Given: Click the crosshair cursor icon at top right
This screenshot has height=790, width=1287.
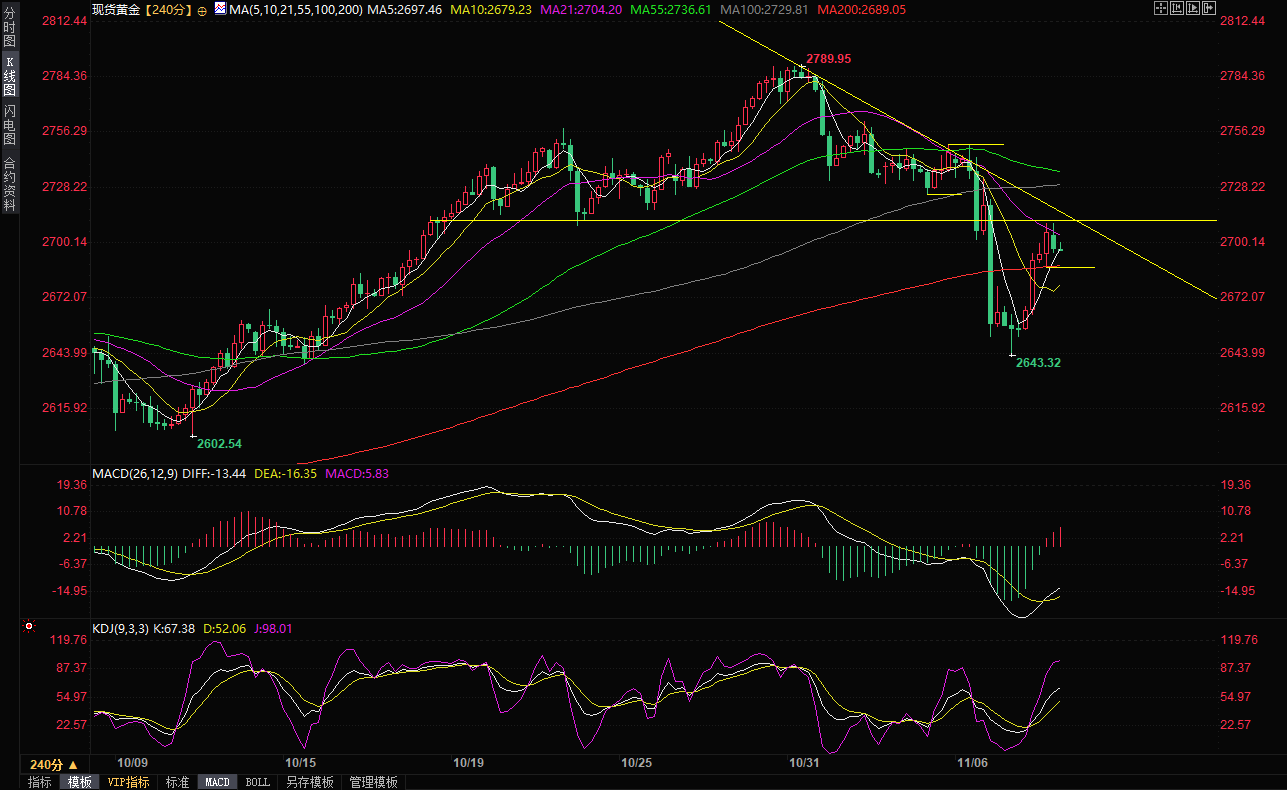Looking at the screenshot, I should click(x=1160, y=8).
